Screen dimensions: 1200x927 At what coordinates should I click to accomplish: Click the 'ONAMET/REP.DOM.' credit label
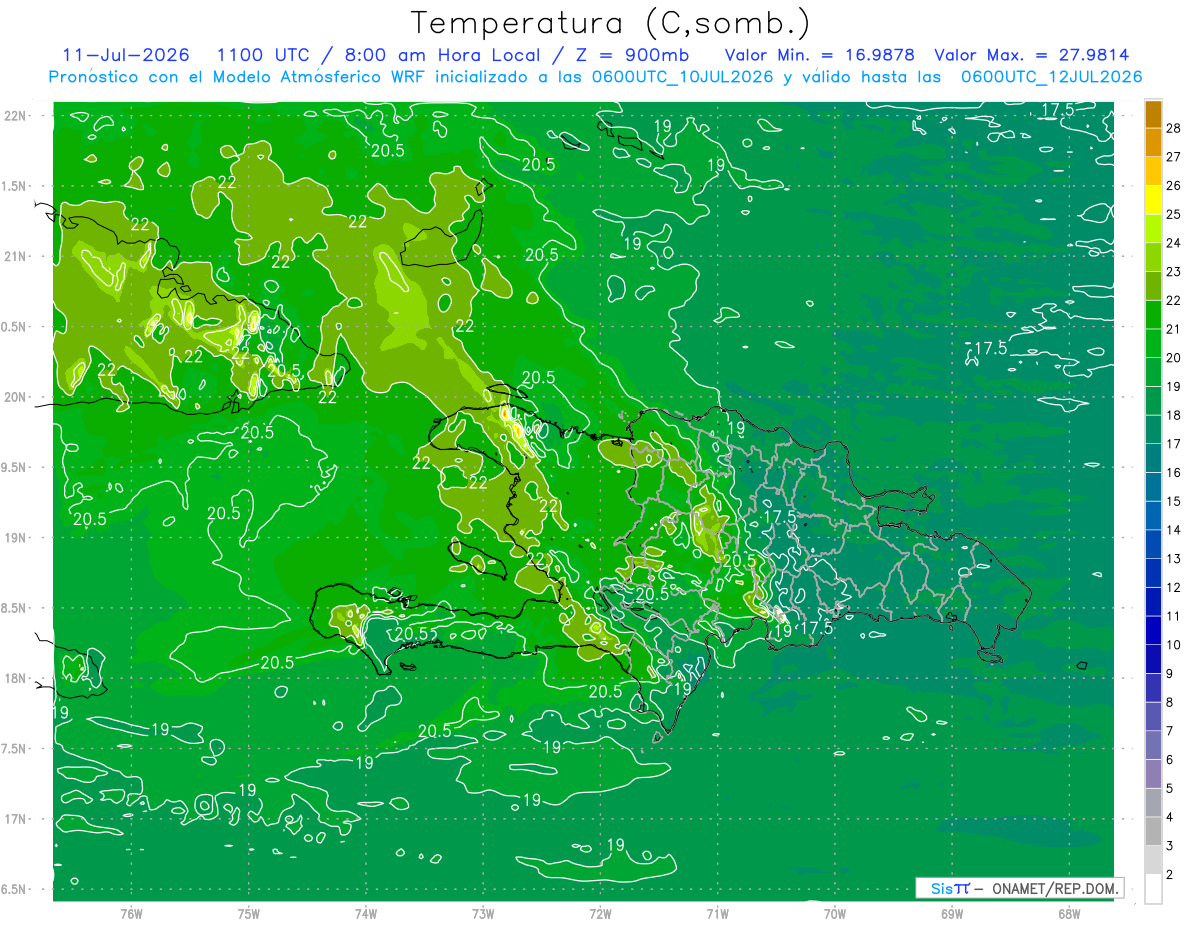click(x=1054, y=888)
